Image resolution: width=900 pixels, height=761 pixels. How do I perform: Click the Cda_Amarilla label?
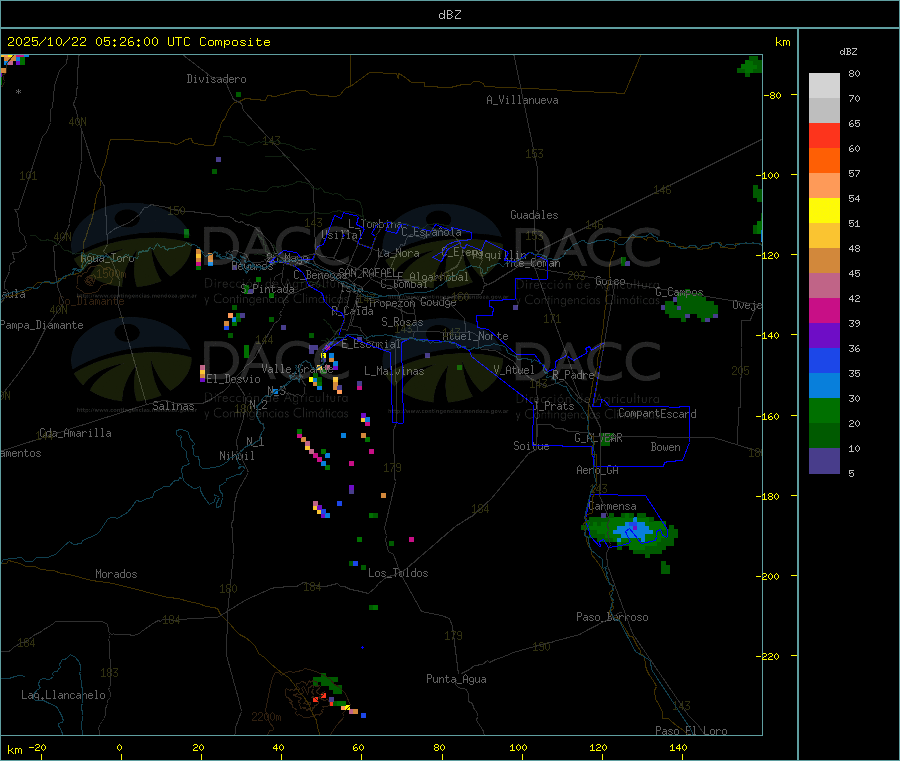click(75, 433)
